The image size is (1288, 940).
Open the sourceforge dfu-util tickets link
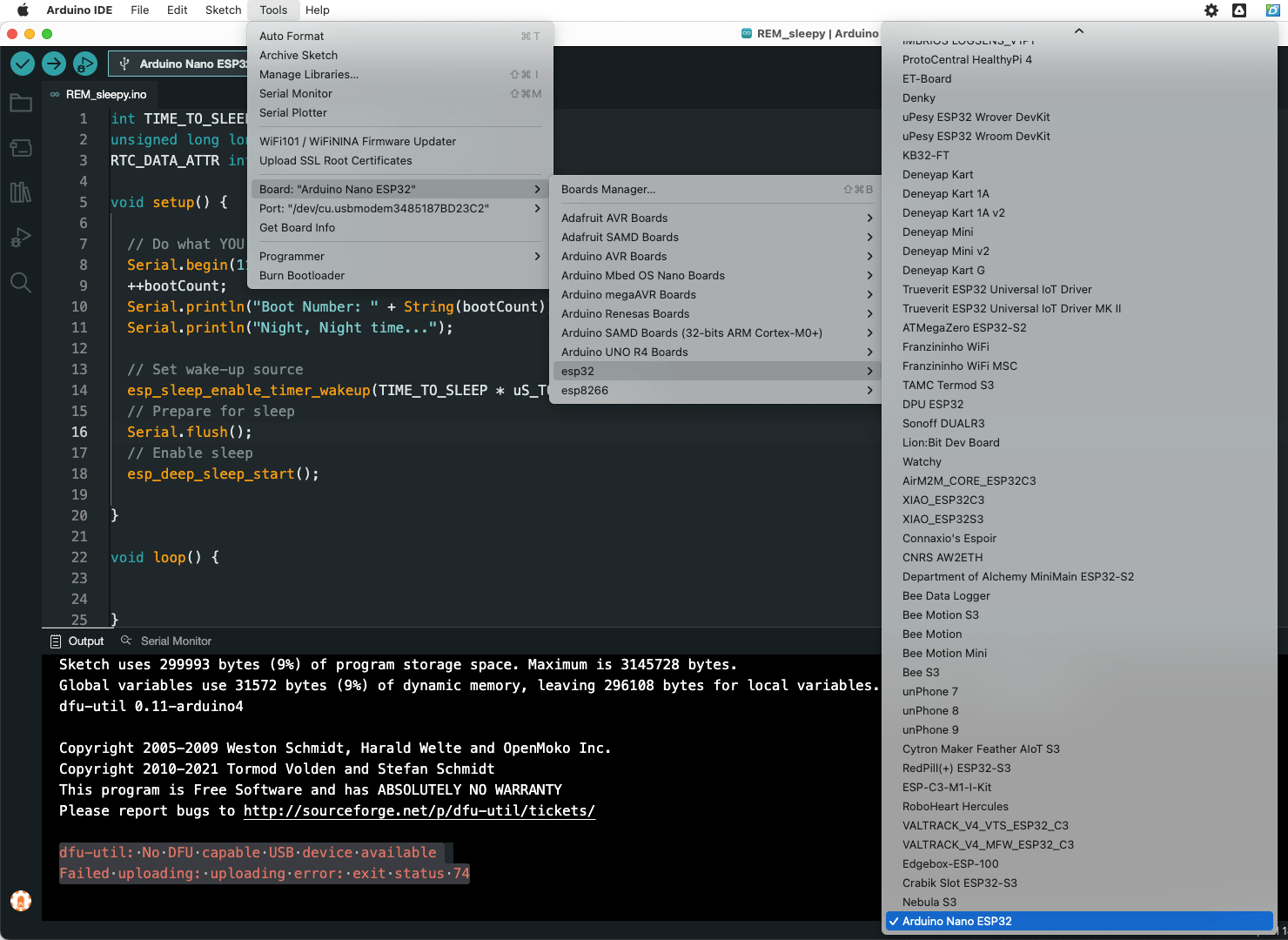tap(419, 810)
